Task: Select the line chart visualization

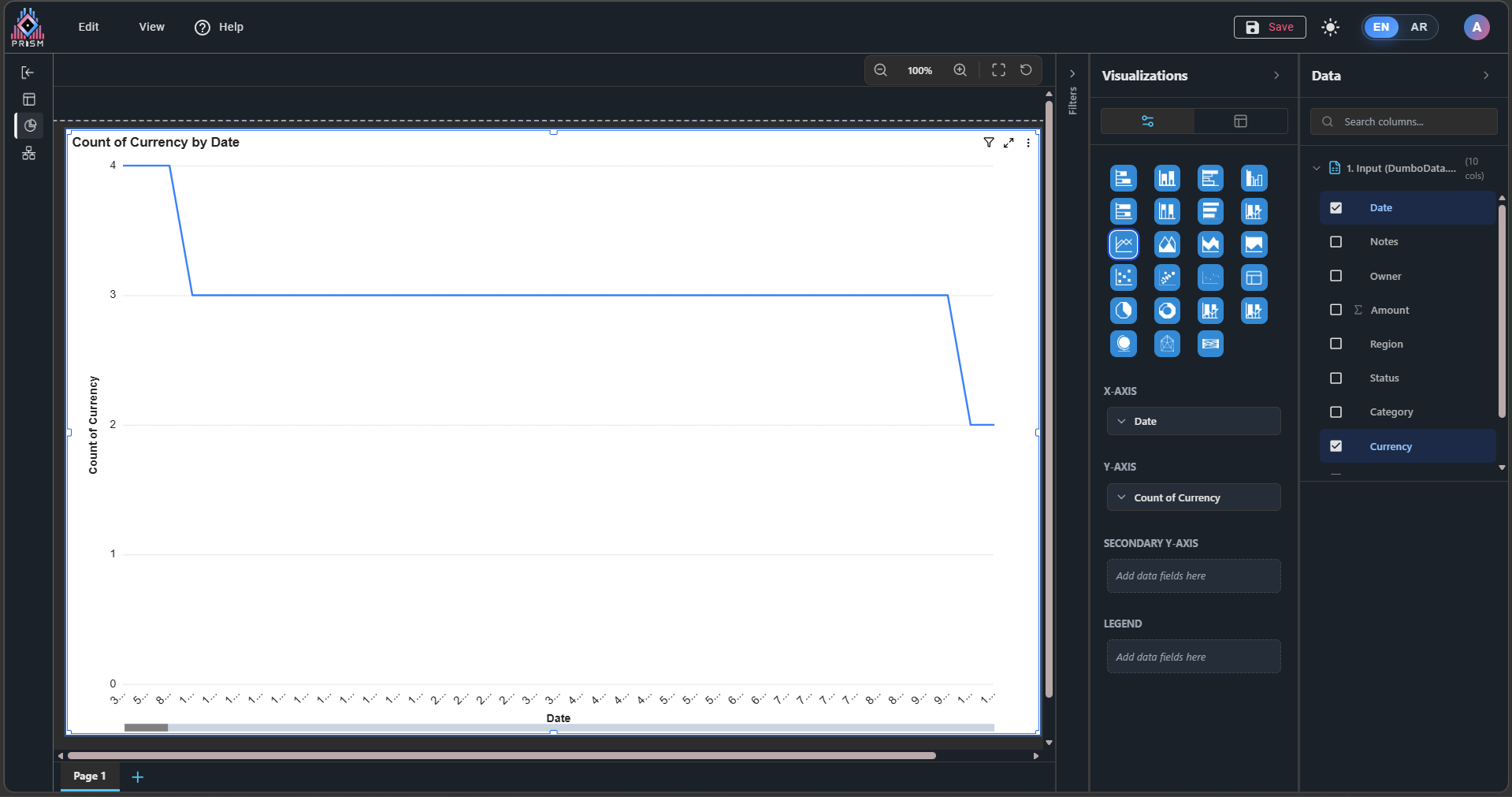Action: (x=1123, y=244)
